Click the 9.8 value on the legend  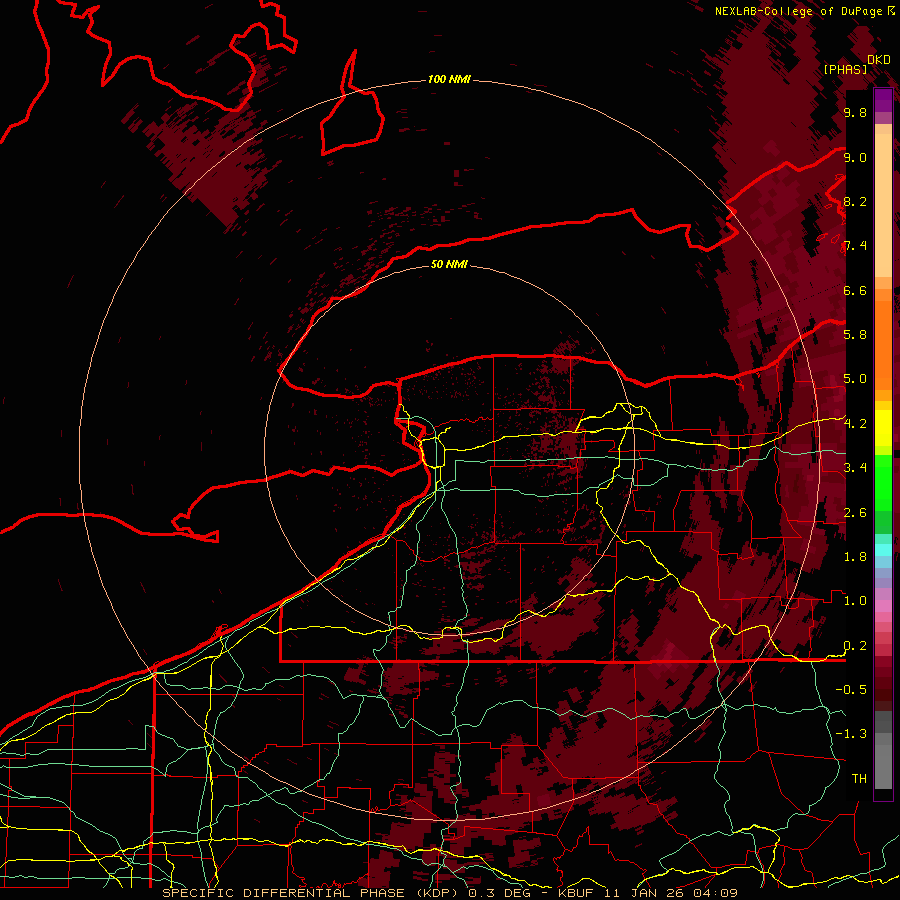click(x=855, y=112)
